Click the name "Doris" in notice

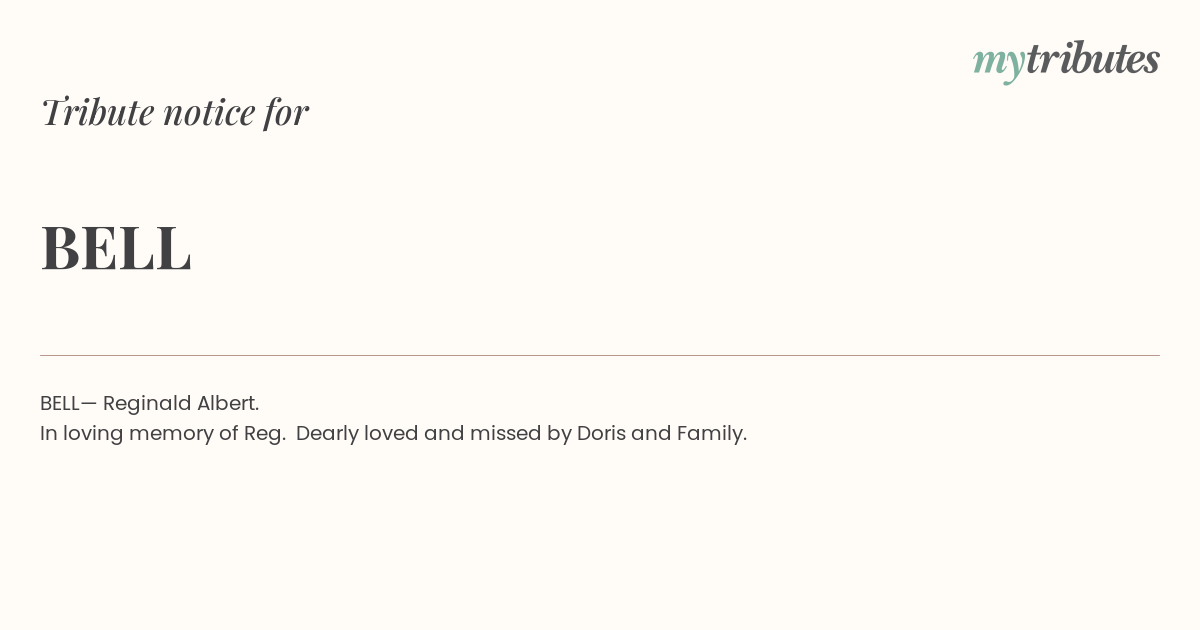tap(601, 433)
